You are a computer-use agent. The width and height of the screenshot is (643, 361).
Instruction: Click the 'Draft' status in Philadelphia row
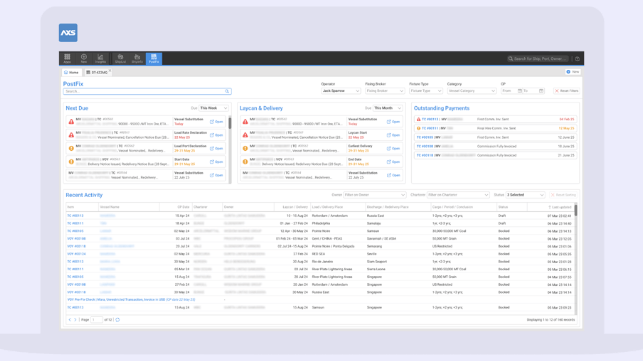(x=502, y=224)
